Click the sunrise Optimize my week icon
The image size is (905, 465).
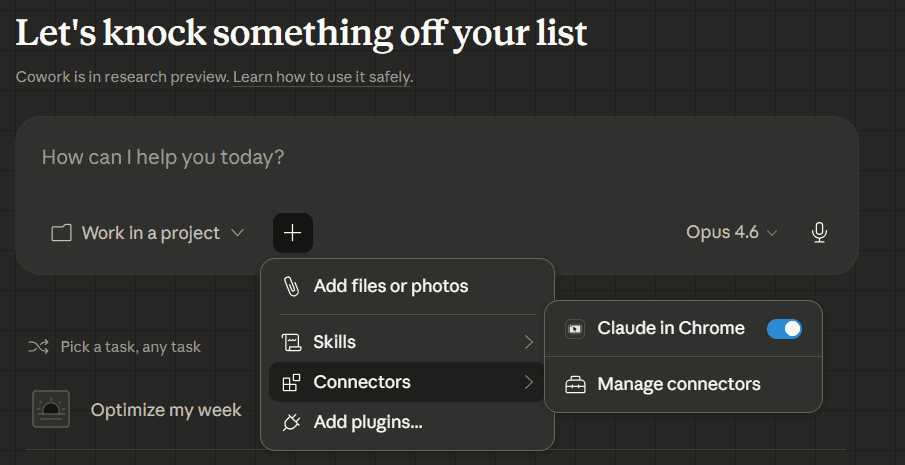pyautogui.click(x=51, y=409)
